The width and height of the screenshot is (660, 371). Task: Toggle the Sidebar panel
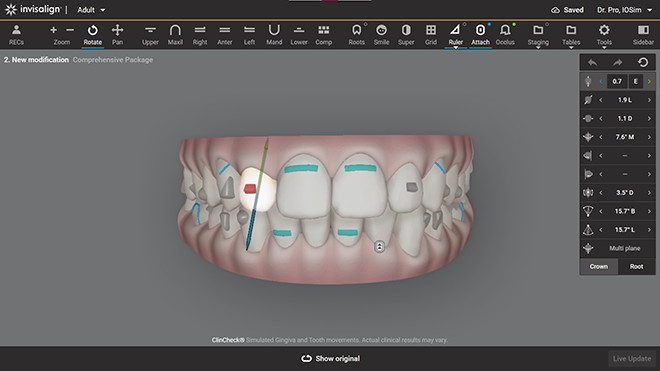[x=643, y=35]
